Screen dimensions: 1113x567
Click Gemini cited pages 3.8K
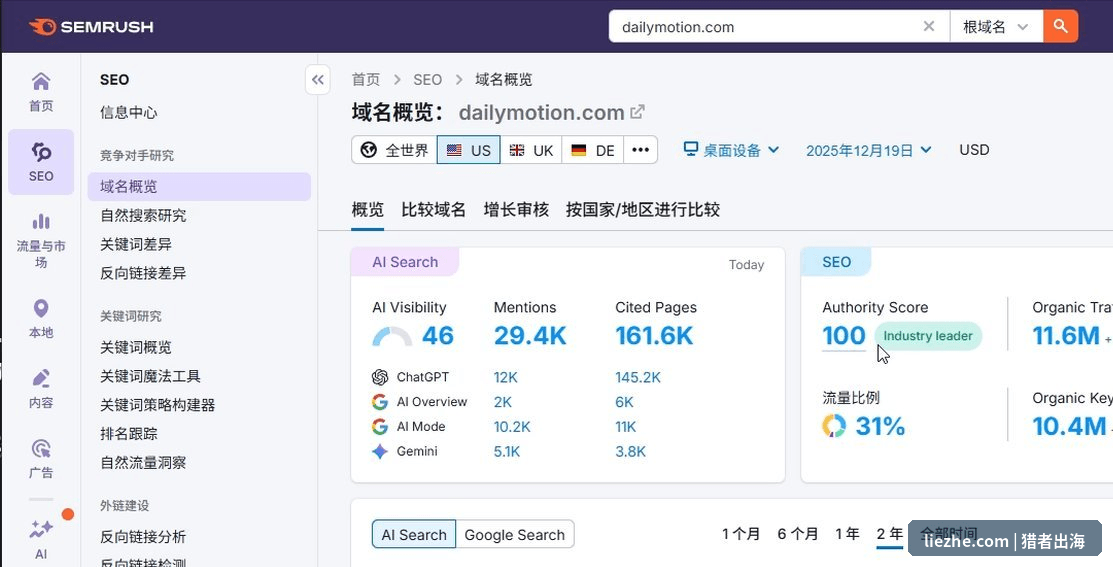[x=630, y=451]
